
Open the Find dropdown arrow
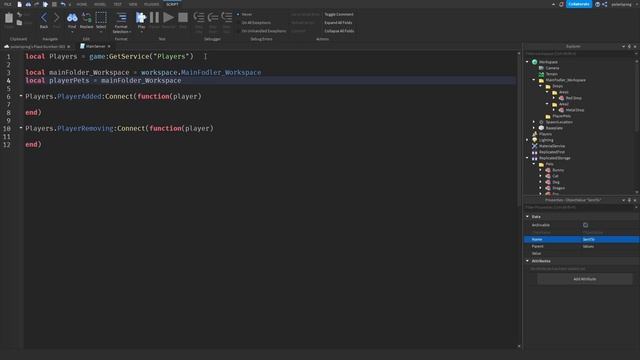pos(72,32)
